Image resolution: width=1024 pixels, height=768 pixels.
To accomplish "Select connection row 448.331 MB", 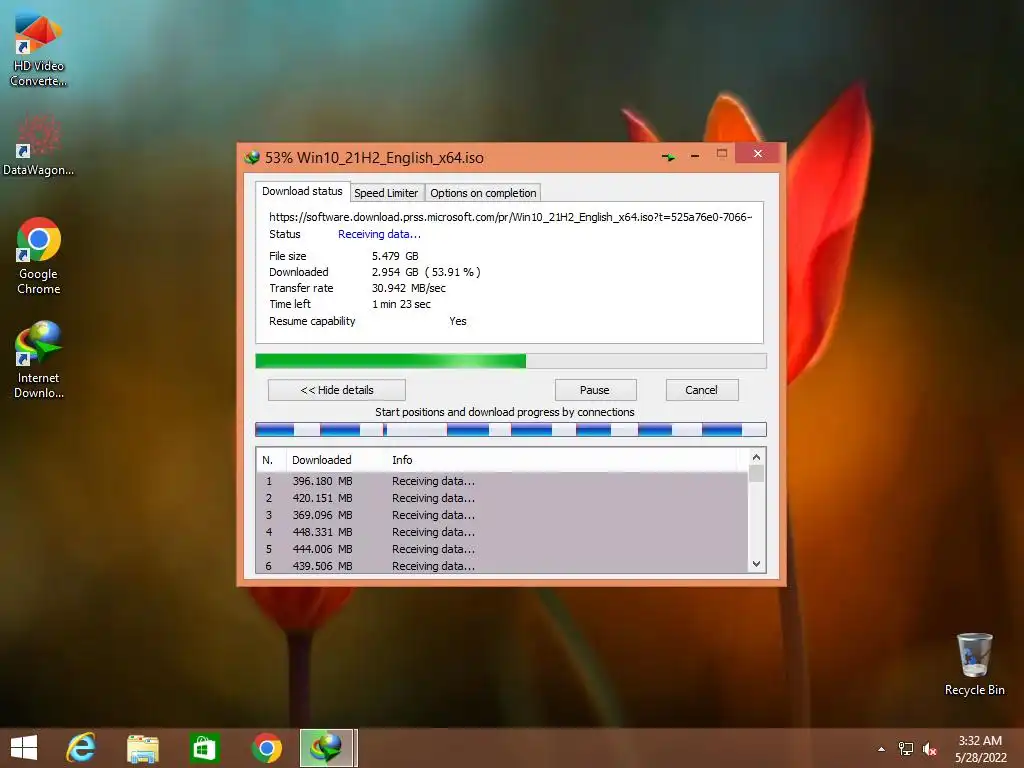I will [x=502, y=532].
